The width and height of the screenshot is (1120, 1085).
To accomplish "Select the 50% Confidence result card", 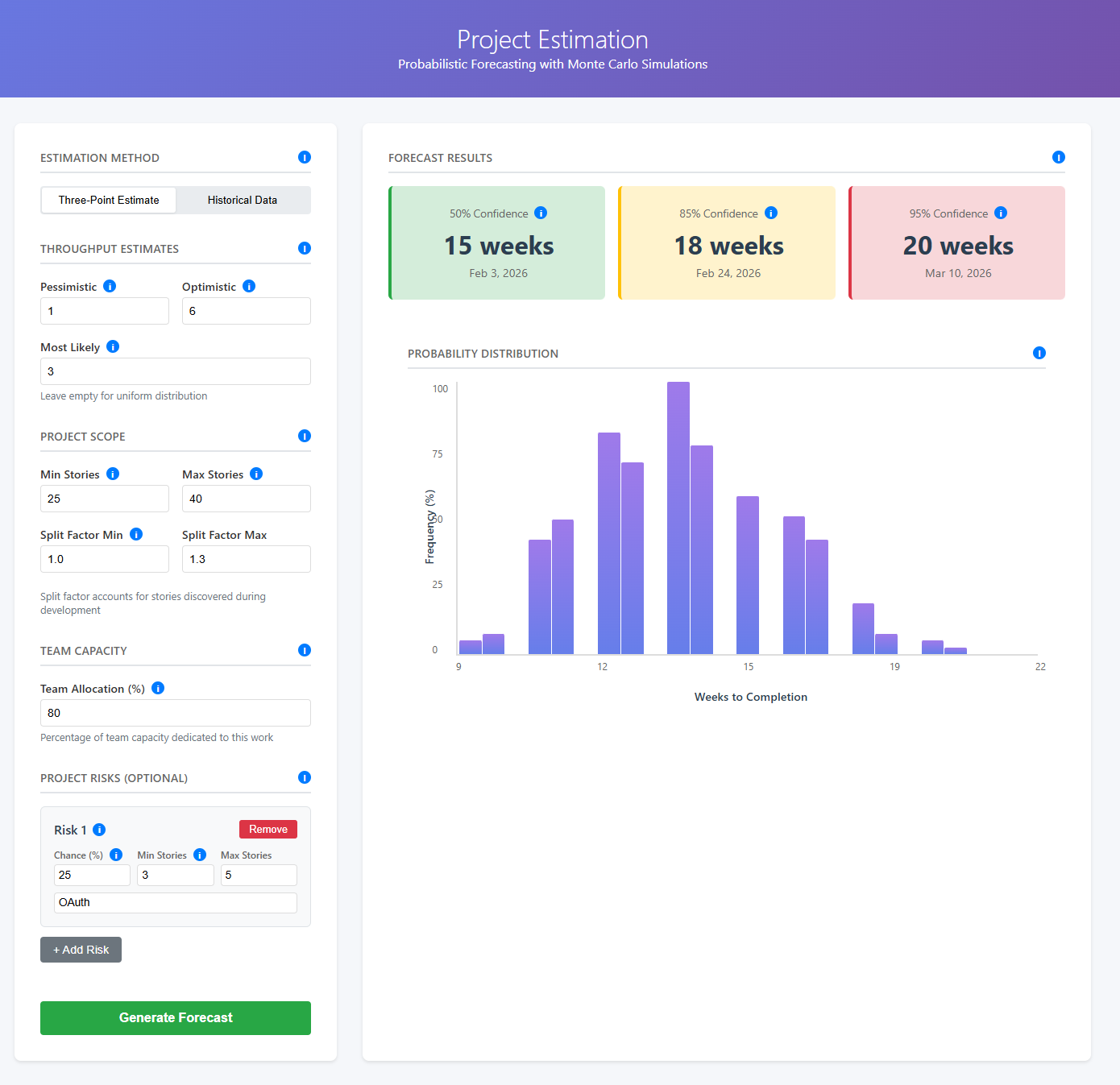I will [497, 242].
